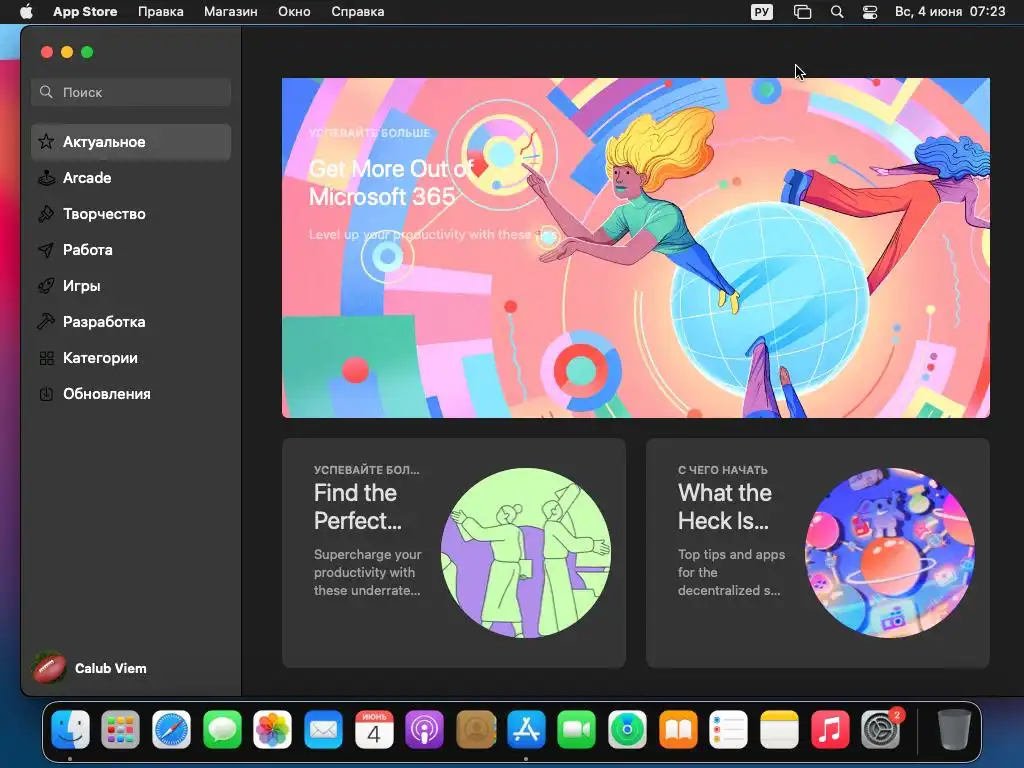Open Contacts from the Dock
This screenshot has height=768, width=1024.
[x=475, y=729]
